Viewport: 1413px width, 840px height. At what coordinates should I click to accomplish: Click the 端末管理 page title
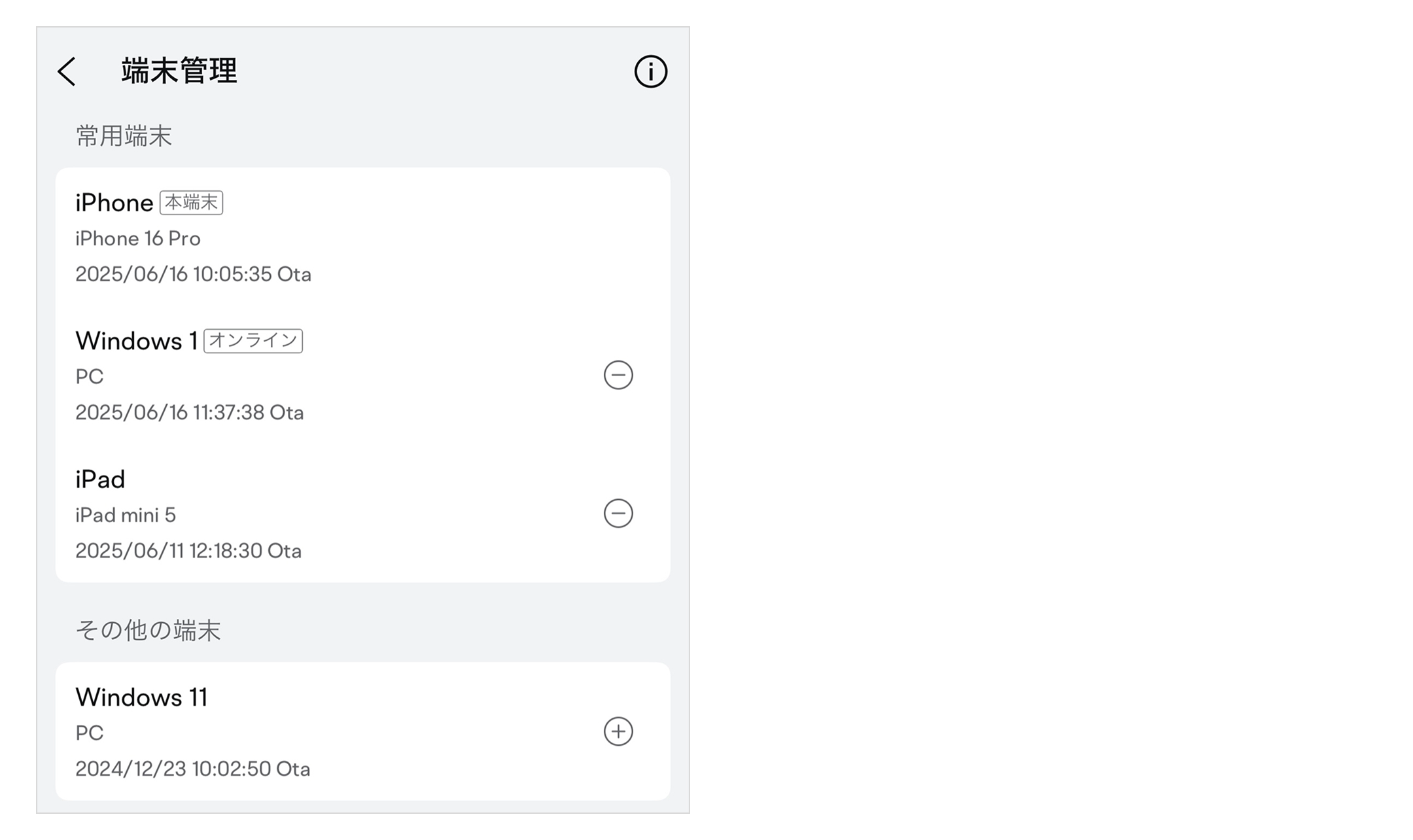179,71
